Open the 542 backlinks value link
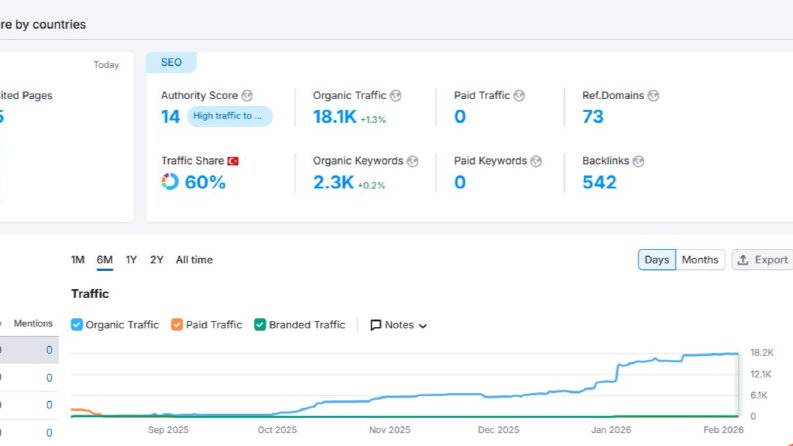Screen dimensions: 793x446 599,182
